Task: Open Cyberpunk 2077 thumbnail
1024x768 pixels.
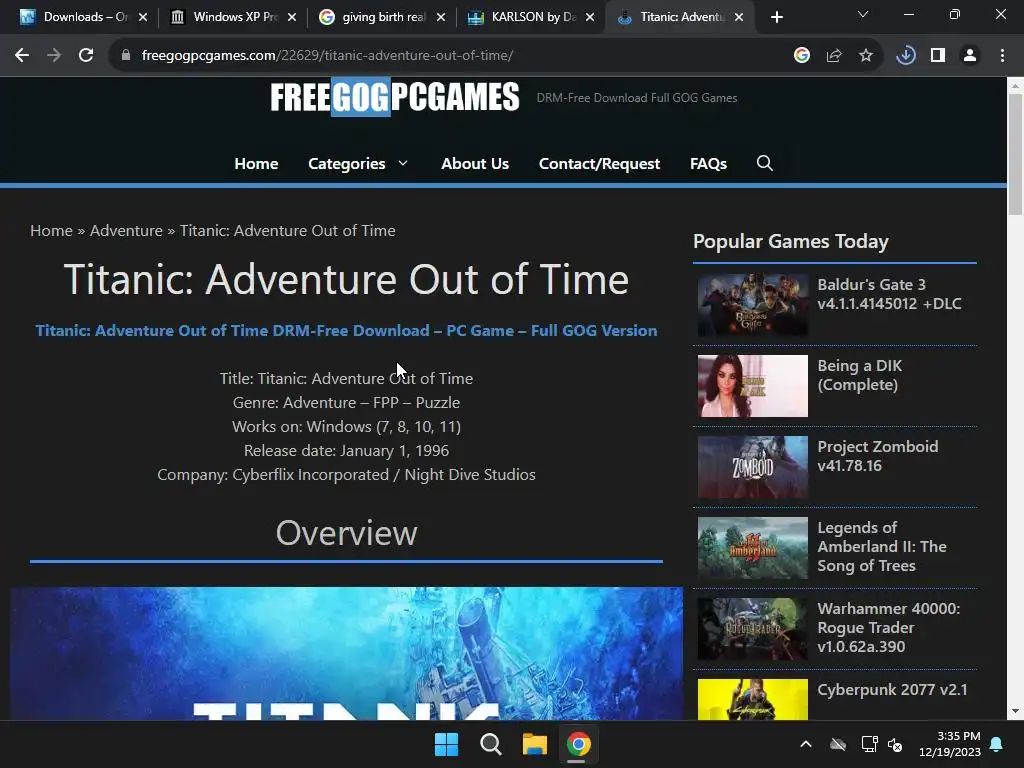Action: click(752, 699)
